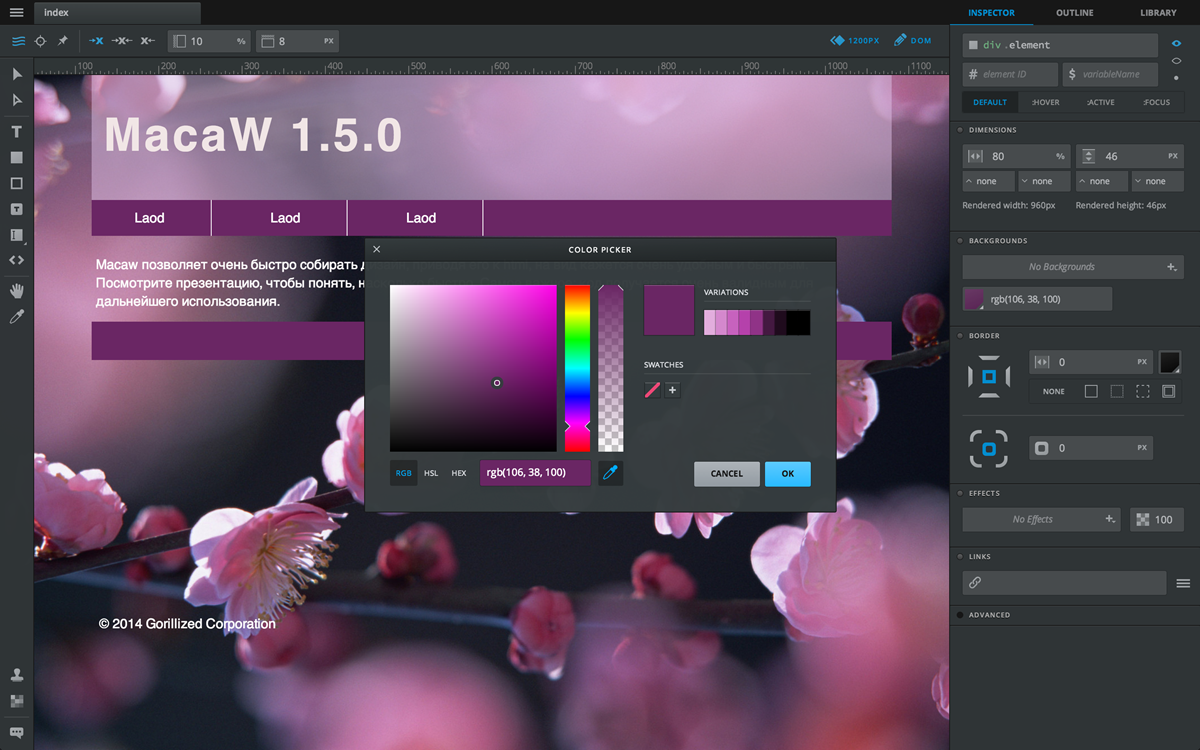Click the pushpin icon in toolbar
The width and height of the screenshot is (1200, 750).
[x=62, y=41]
